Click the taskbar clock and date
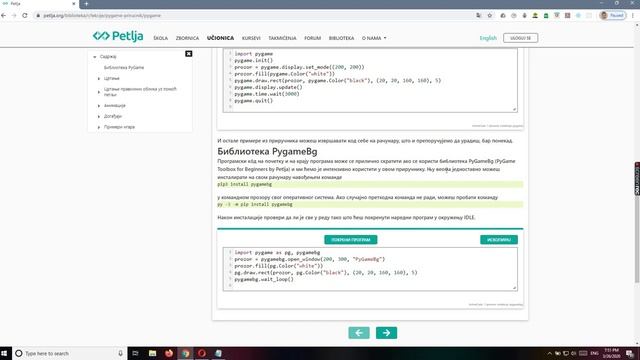 pos(611,353)
